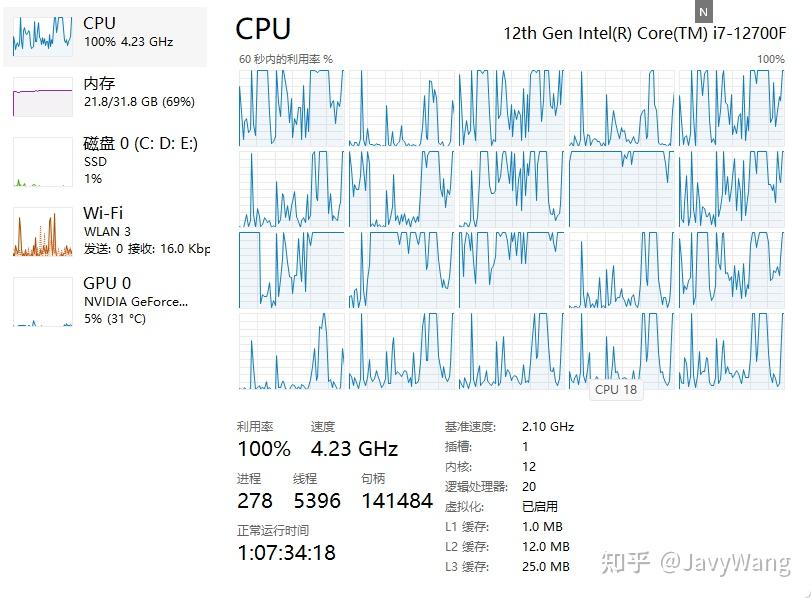Click the CPU 100% 4.23 GHz sidebar entry
811x598 pixels.
(x=105, y=37)
